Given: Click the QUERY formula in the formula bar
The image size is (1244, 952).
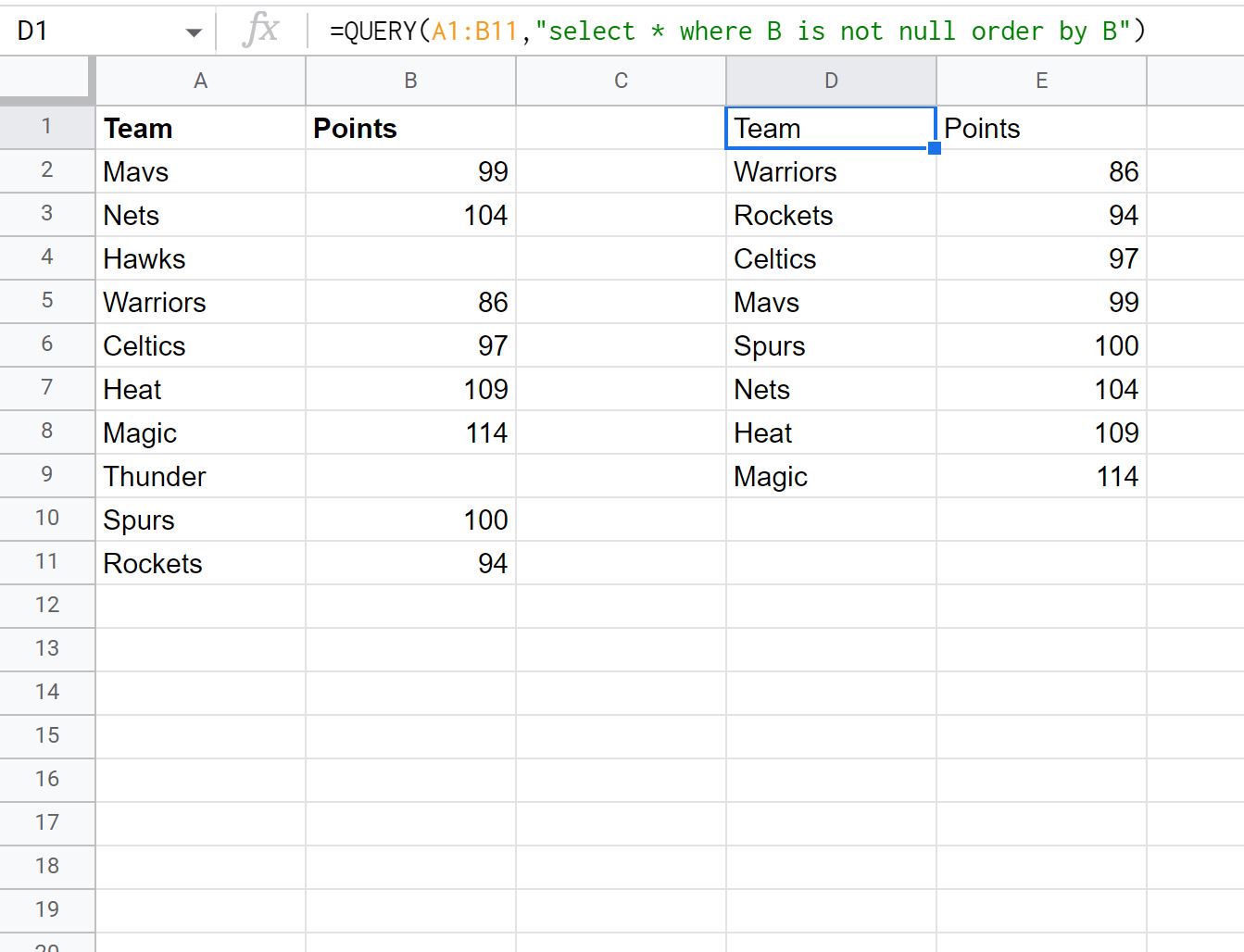Looking at the screenshot, I should (x=737, y=31).
